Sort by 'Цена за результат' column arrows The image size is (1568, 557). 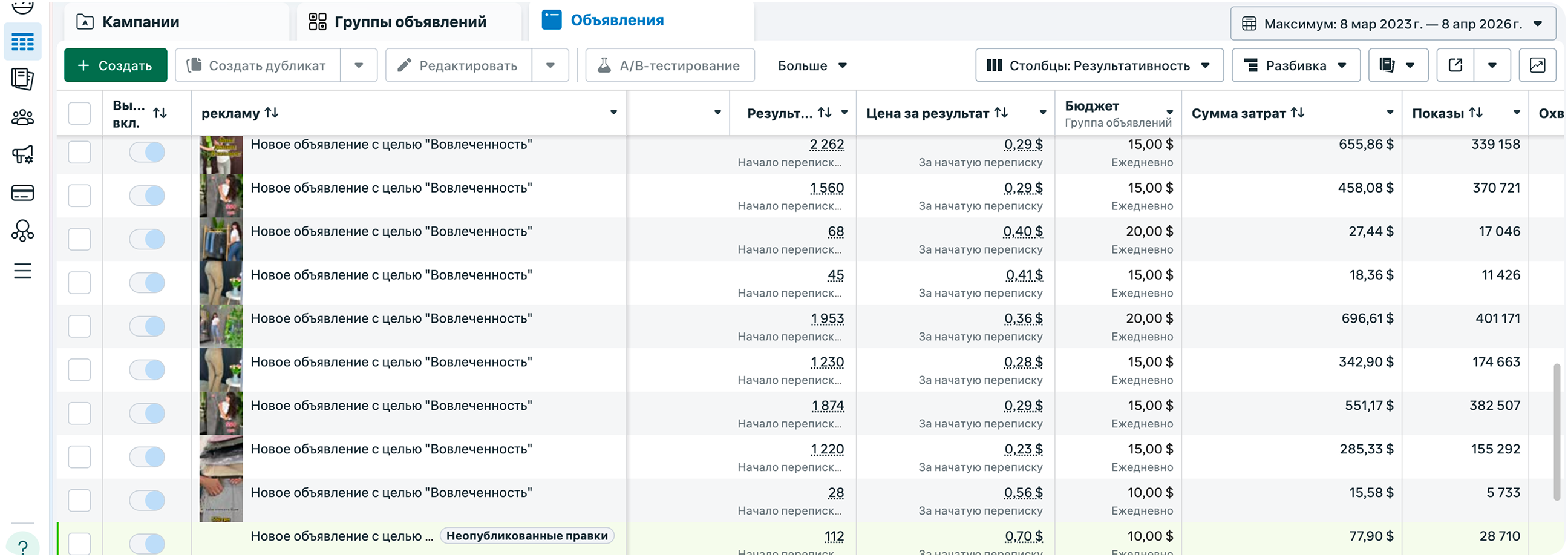point(1001,113)
